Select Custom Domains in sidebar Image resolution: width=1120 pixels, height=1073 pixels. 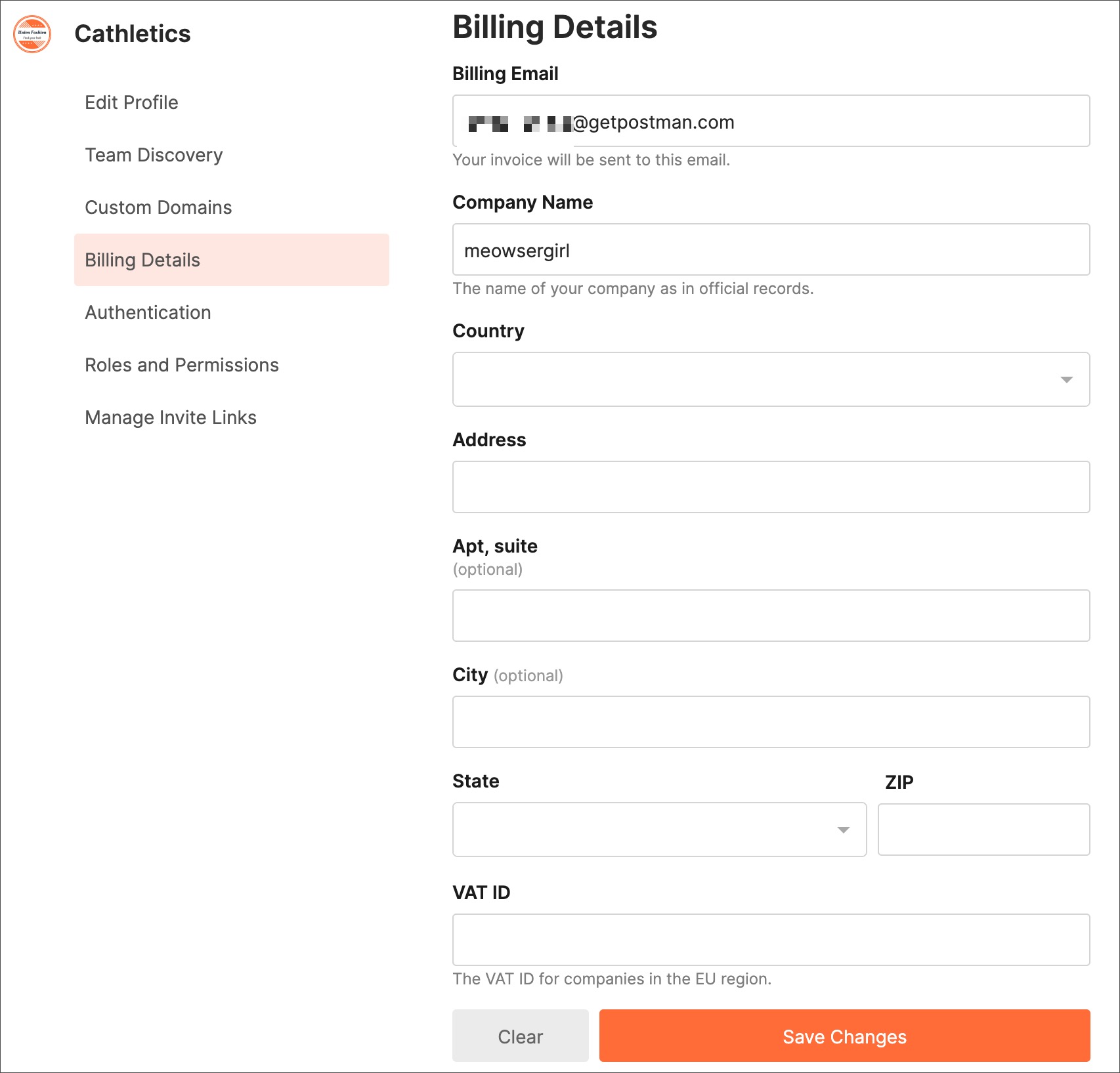point(158,207)
